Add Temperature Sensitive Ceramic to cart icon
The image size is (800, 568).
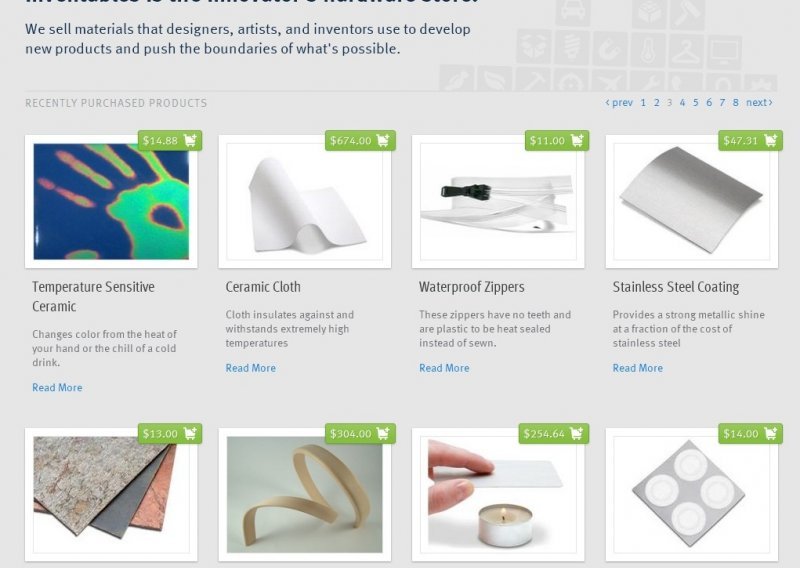pyautogui.click(x=190, y=140)
